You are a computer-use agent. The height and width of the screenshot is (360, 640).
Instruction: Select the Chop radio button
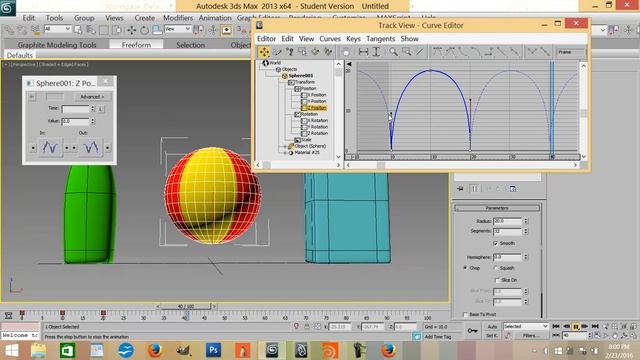(465, 268)
